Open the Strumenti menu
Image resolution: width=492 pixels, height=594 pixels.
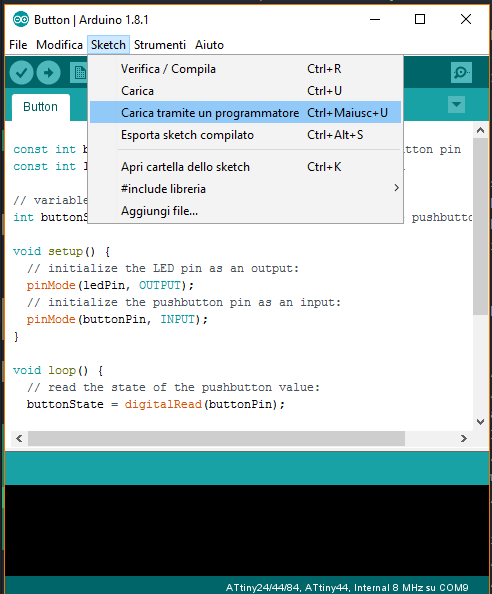pyautogui.click(x=160, y=45)
